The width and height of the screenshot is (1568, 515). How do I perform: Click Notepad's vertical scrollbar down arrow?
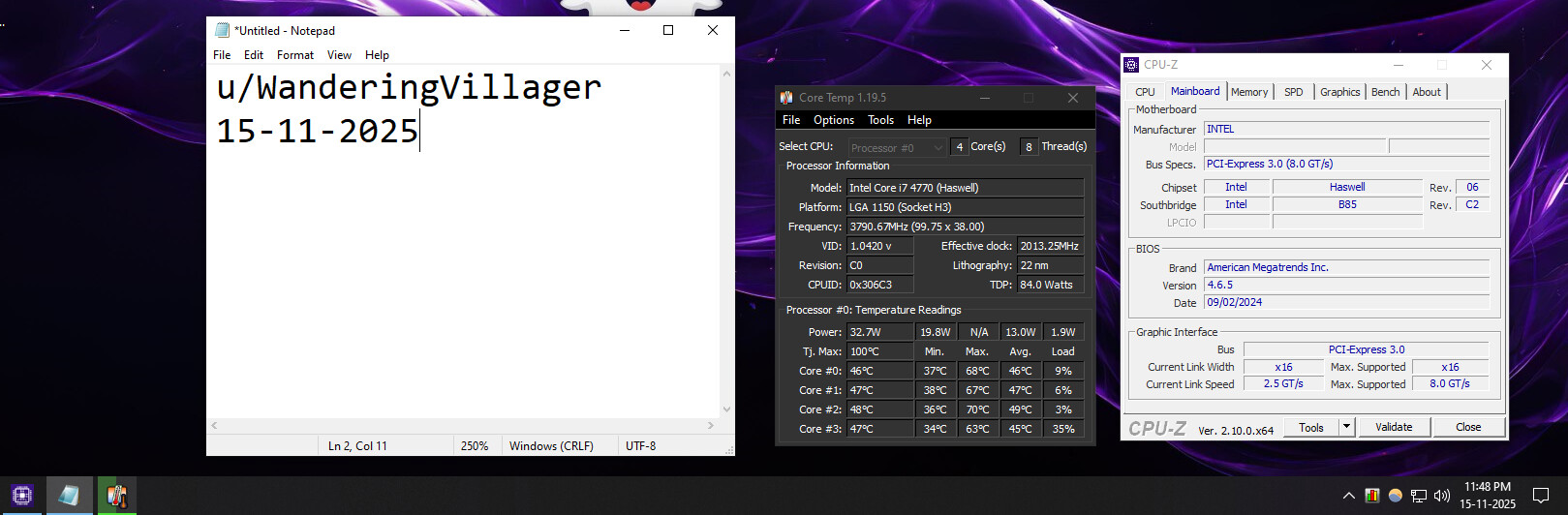pos(726,409)
